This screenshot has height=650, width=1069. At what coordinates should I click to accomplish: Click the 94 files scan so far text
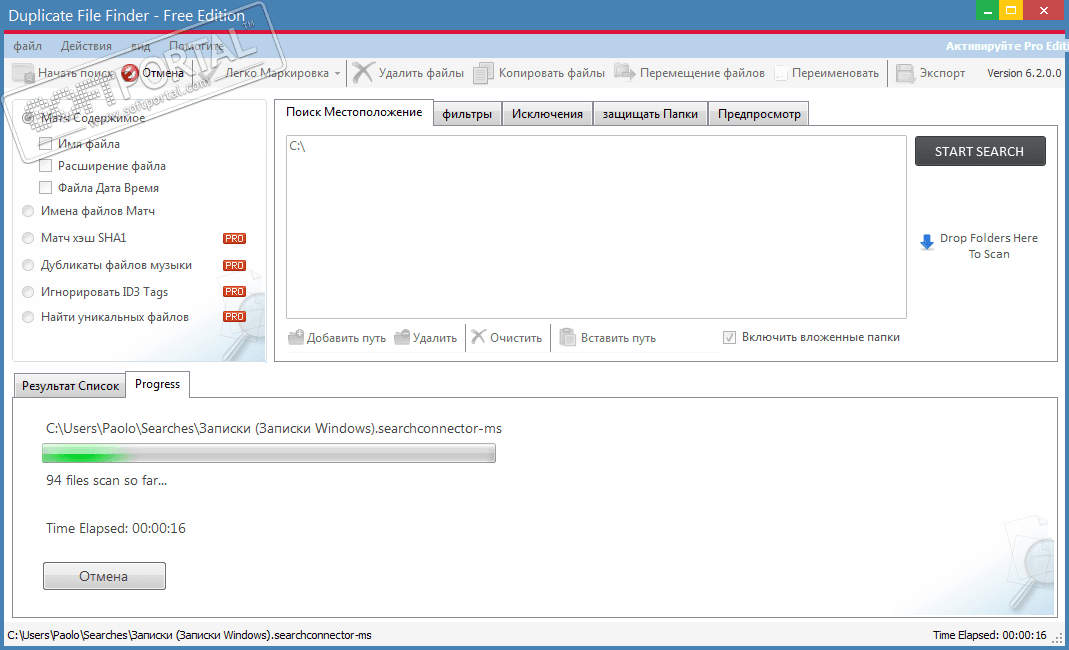(106, 480)
